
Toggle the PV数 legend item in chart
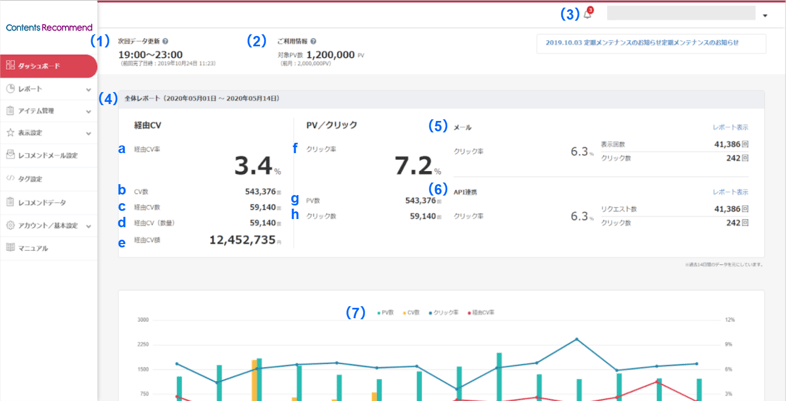pos(385,312)
